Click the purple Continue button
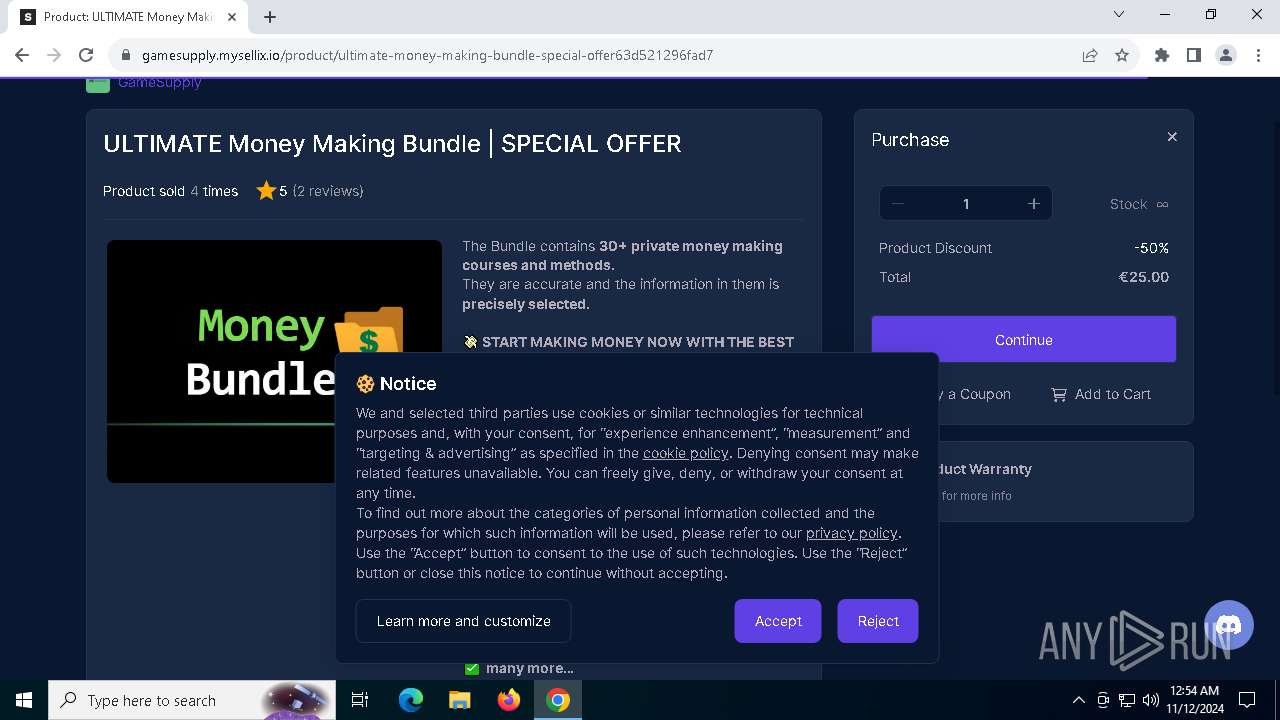This screenshot has width=1280, height=720. pos(1024,340)
